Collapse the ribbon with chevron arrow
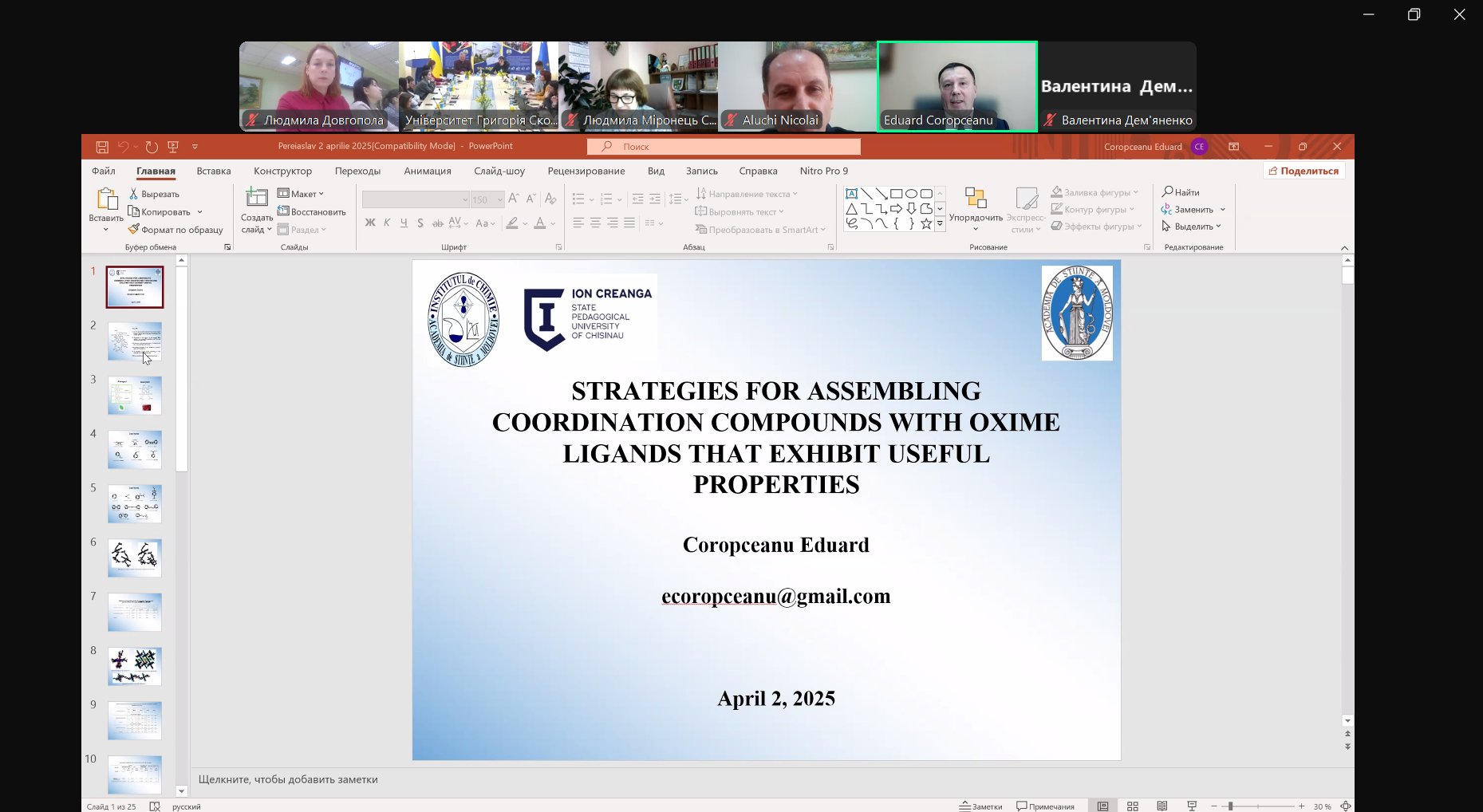Screen dimensions: 1483x812 coord(1344,247)
